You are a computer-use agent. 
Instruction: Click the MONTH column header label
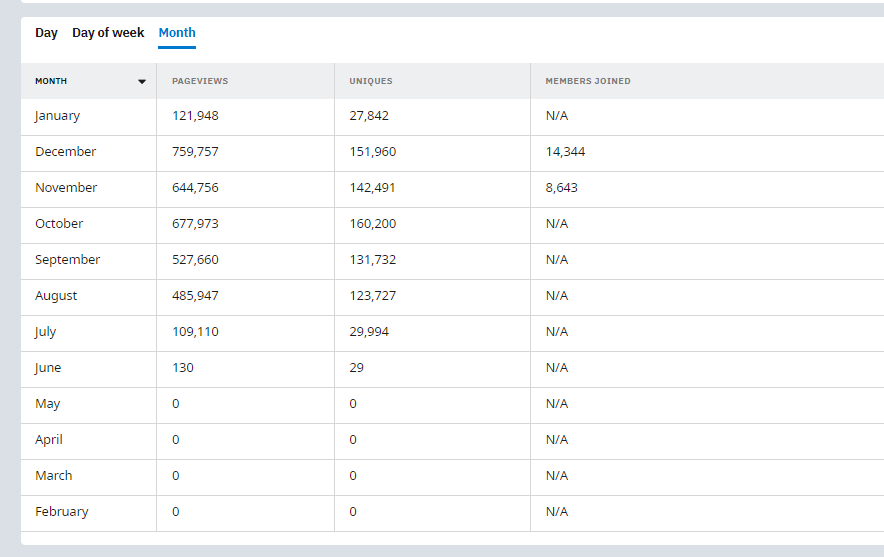pos(51,81)
